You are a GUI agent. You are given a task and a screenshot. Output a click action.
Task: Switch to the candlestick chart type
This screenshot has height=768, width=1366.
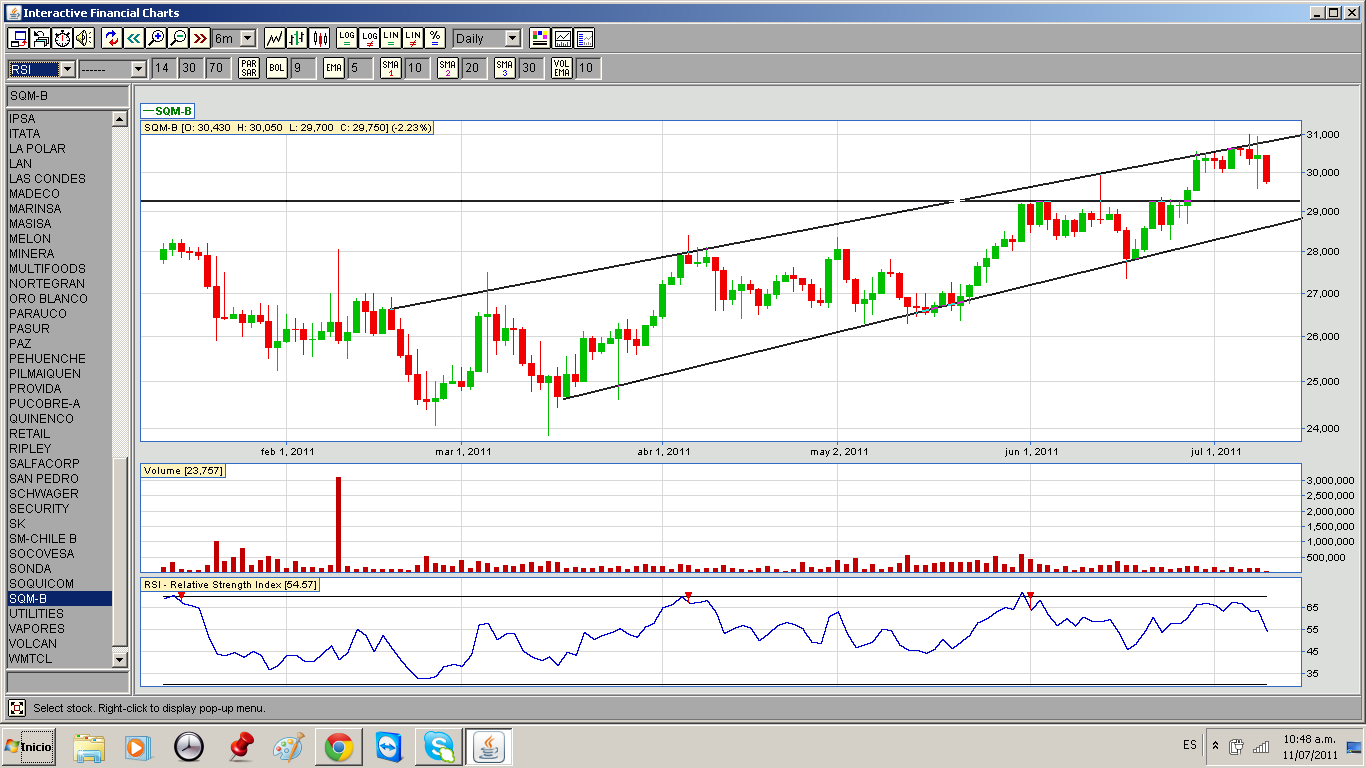320,38
